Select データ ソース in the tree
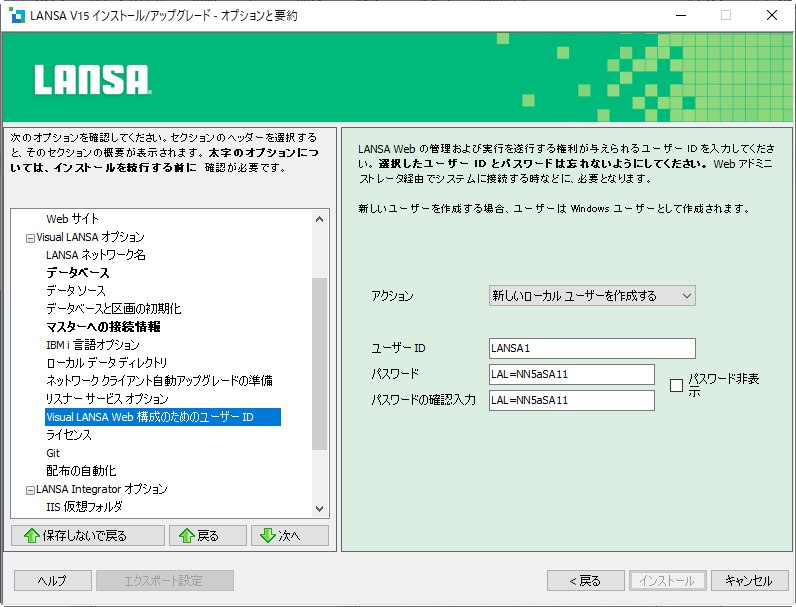The width and height of the screenshot is (796, 607). [x=76, y=291]
